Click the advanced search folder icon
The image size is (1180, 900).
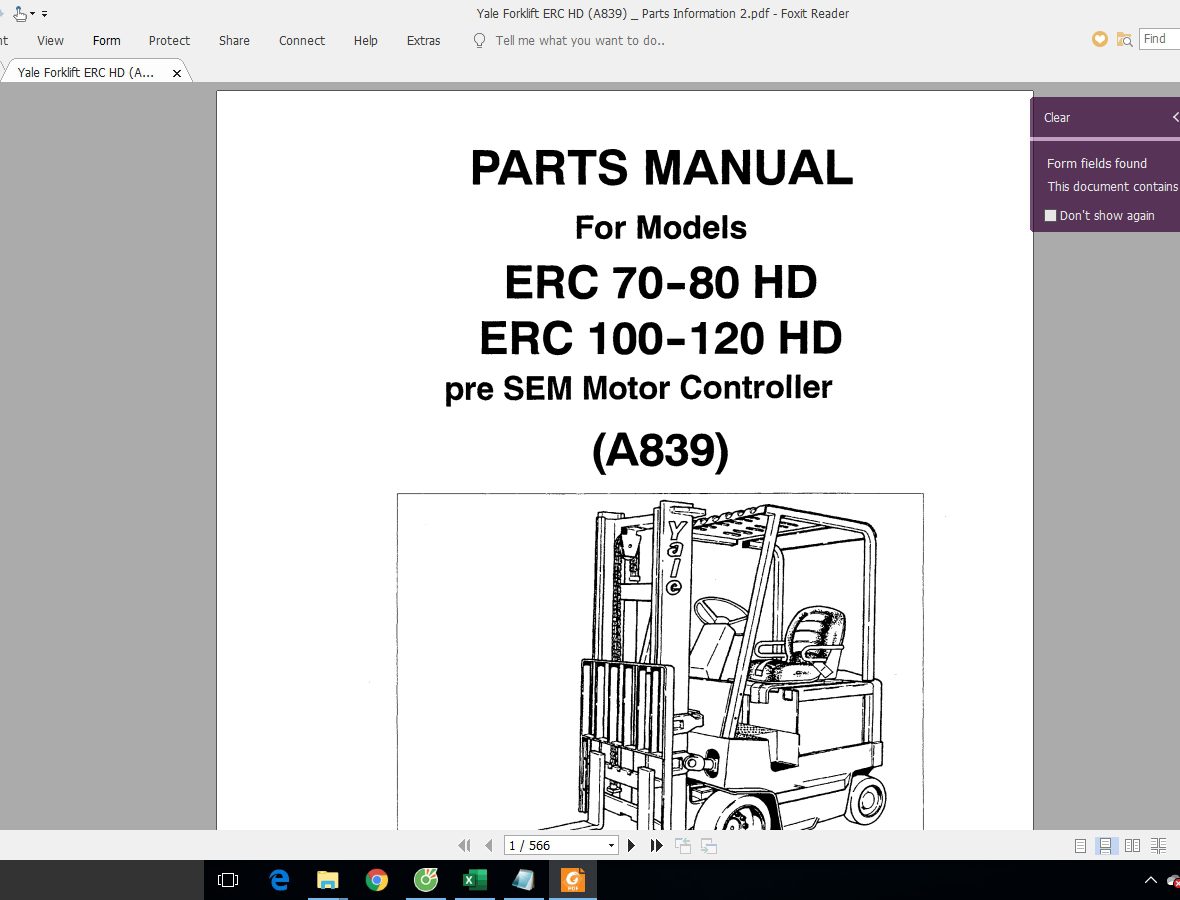[1124, 39]
